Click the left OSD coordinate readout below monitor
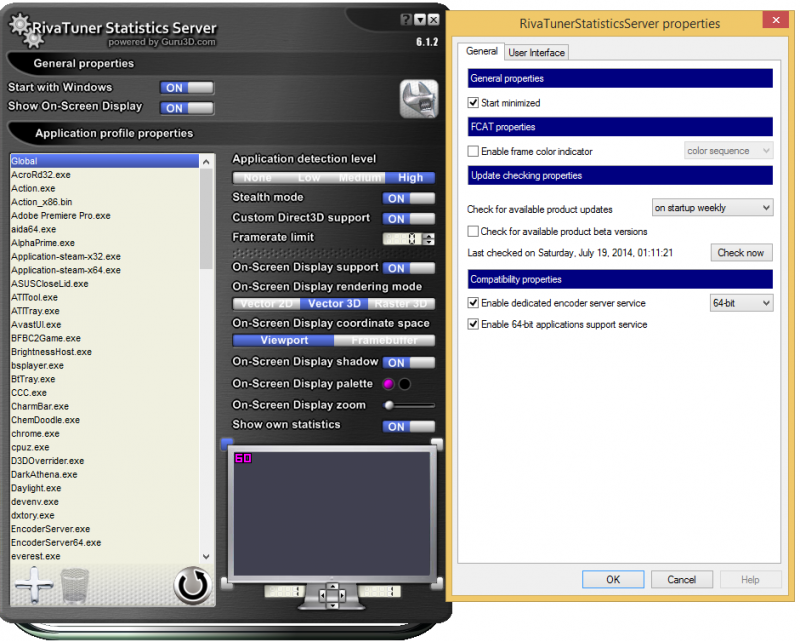The width and height of the screenshot is (800, 641). [284, 591]
